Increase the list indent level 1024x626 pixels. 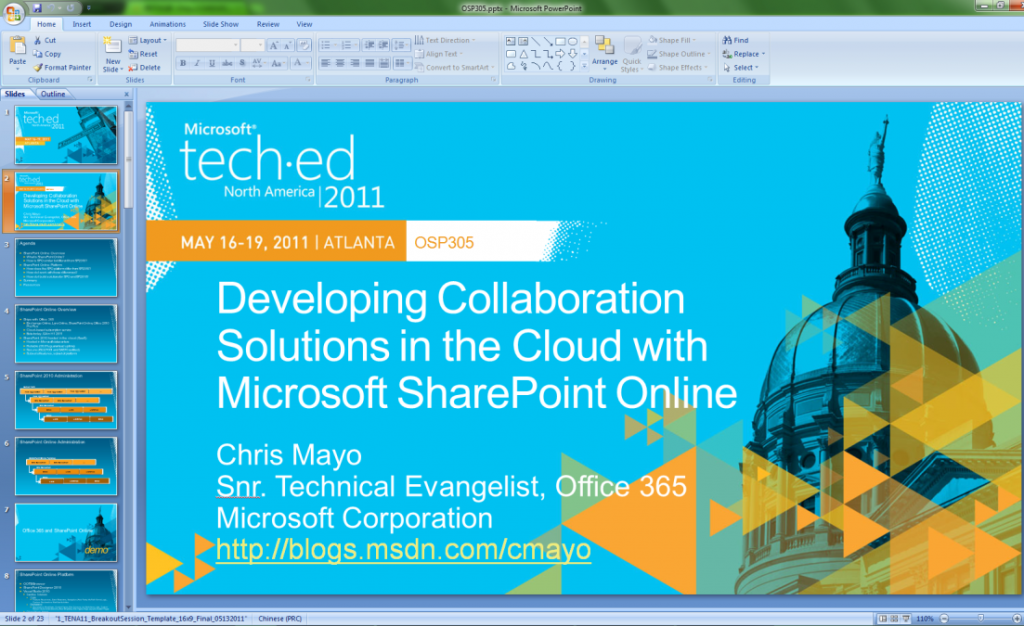point(383,45)
